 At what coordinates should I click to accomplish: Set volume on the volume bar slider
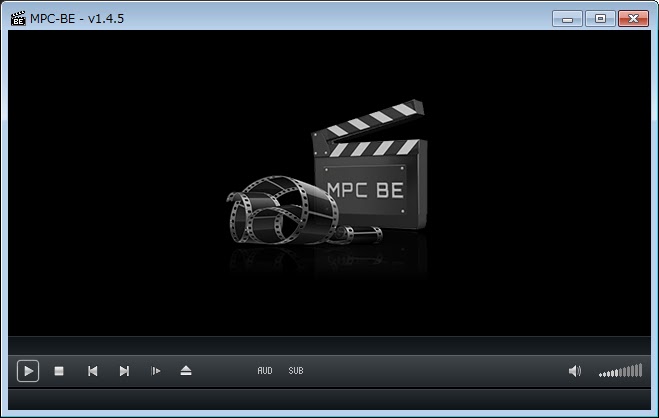click(x=620, y=371)
